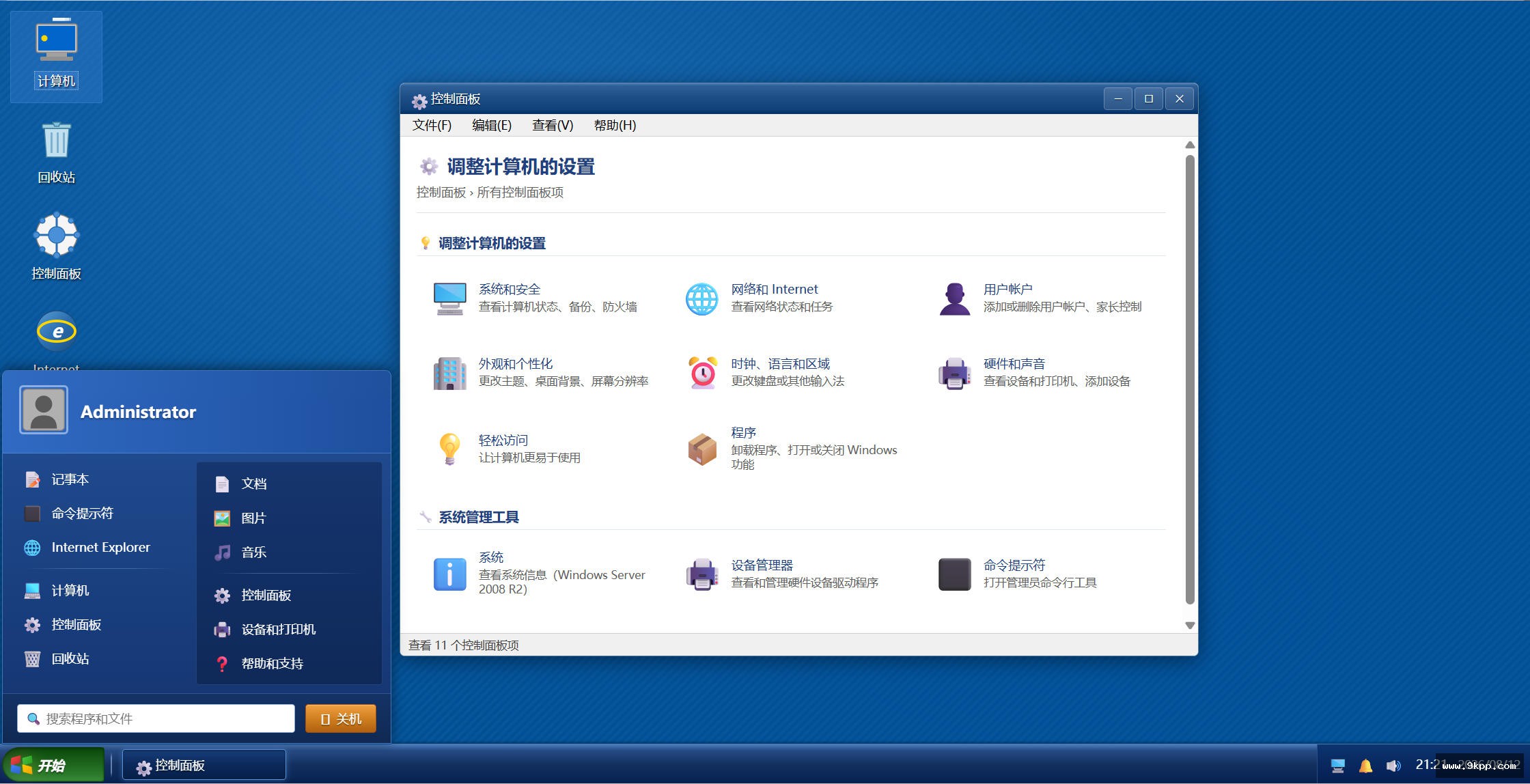1530x784 pixels.
Task: Click the 关机 shutdown button
Action: click(340, 718)
